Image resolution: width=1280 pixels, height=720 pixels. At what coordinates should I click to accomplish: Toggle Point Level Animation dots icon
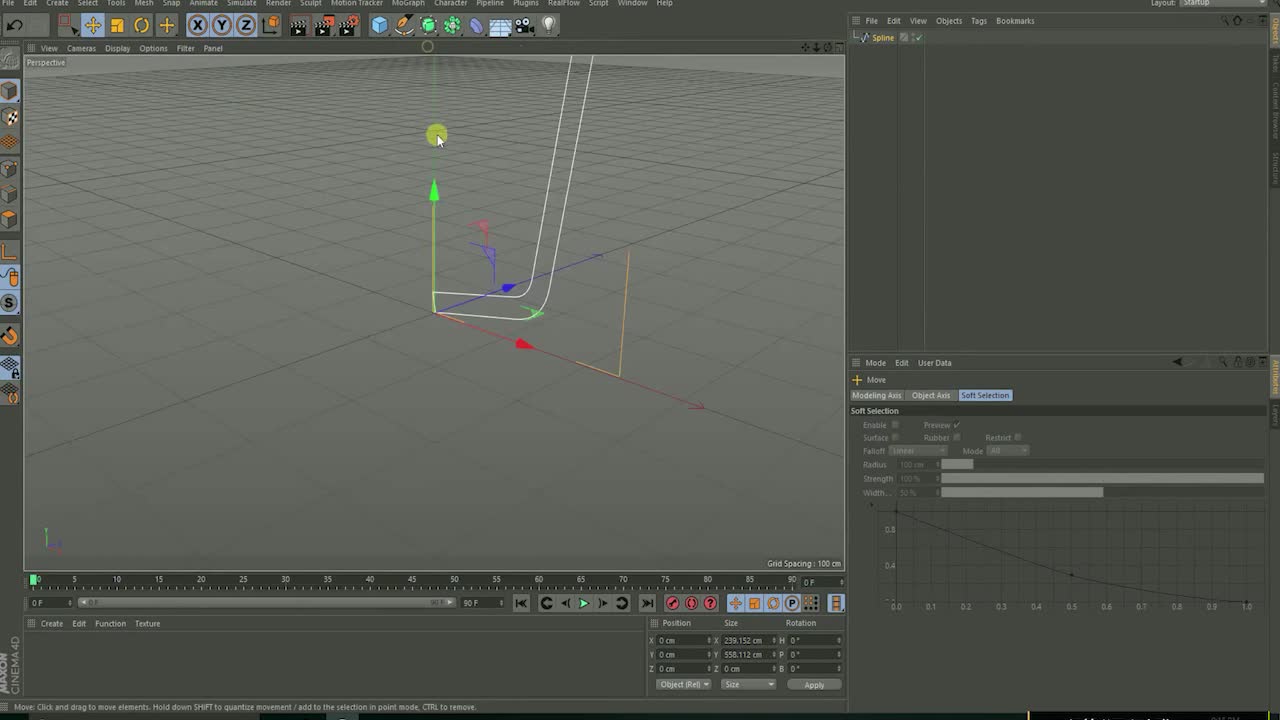(x=811, y=603)
